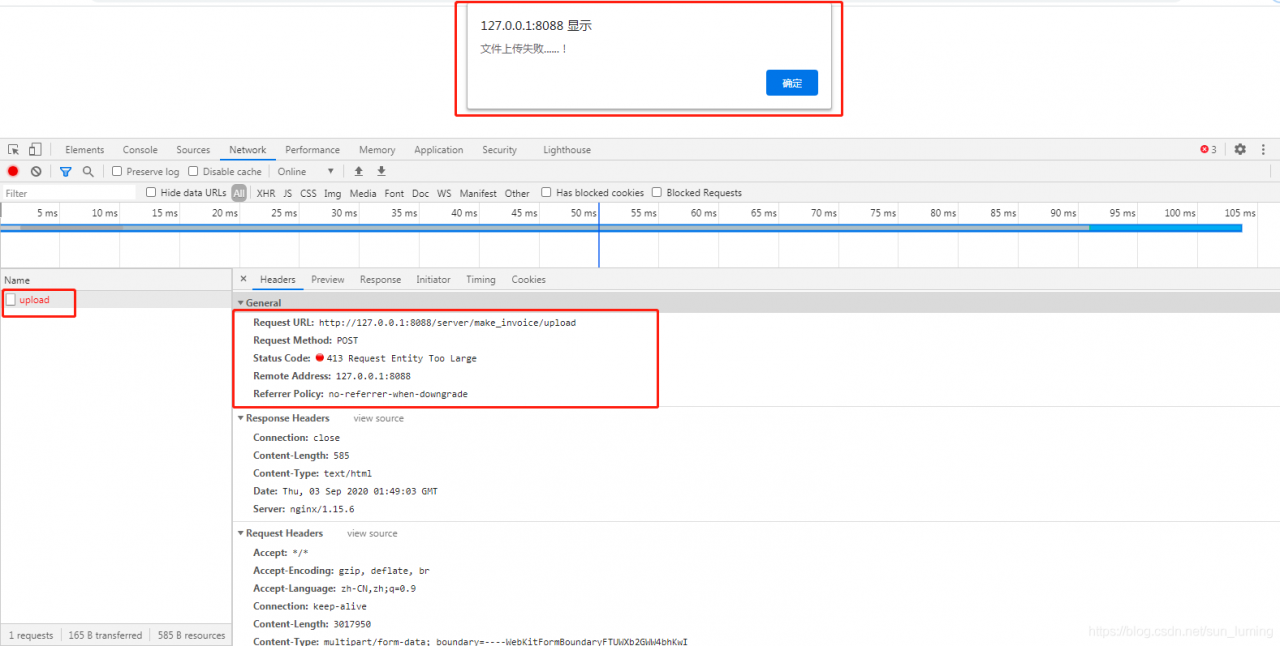Switch to the Initiator detail tab

point(433,280)
